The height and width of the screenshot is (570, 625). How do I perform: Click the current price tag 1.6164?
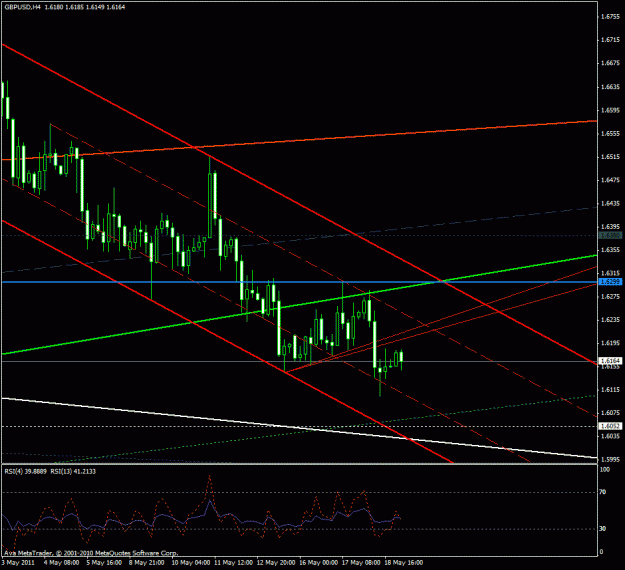point(610,361)
